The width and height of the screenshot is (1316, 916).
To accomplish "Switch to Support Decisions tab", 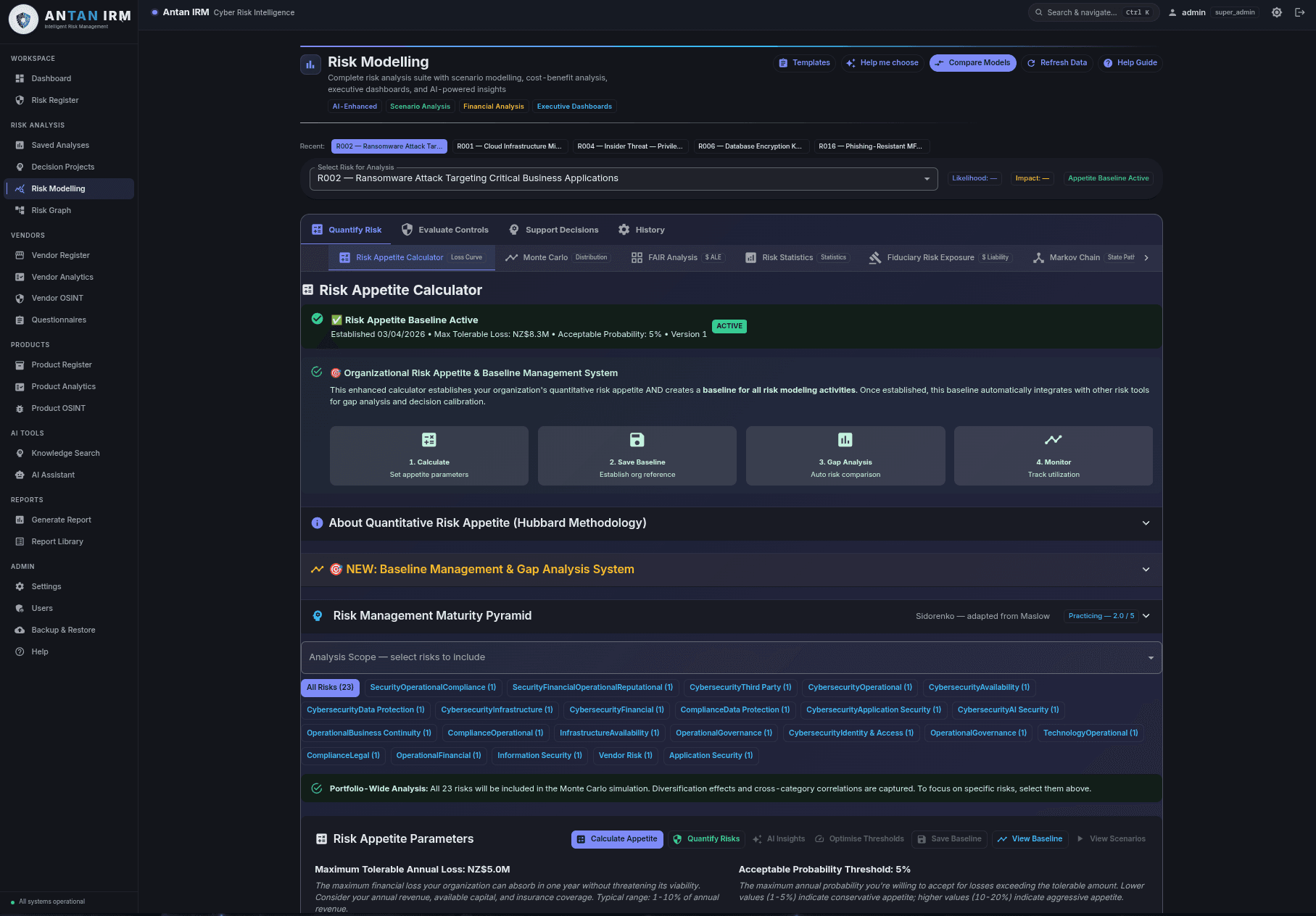I will click(x=554, y=230).
